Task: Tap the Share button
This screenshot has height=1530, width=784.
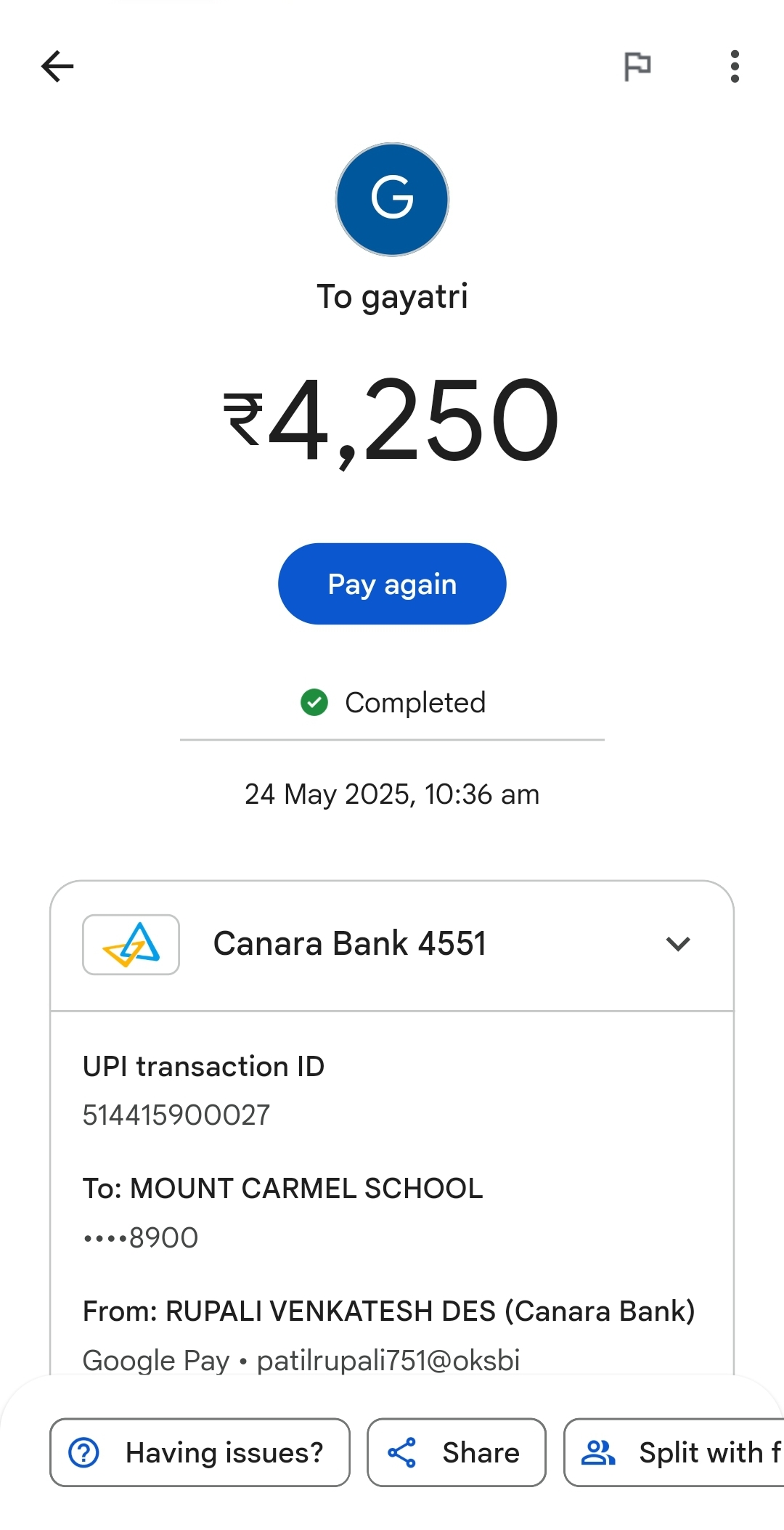Action: coord(457,1452)
